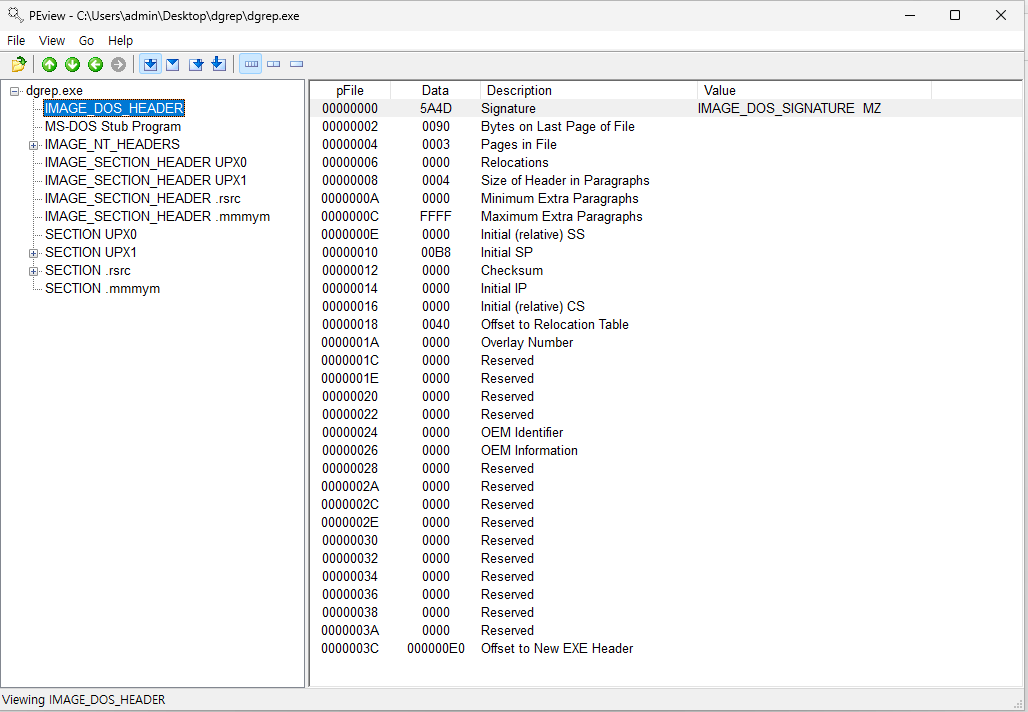
Task: Select SECTION .mmmym tree item
Action: [x=102, y=288]
